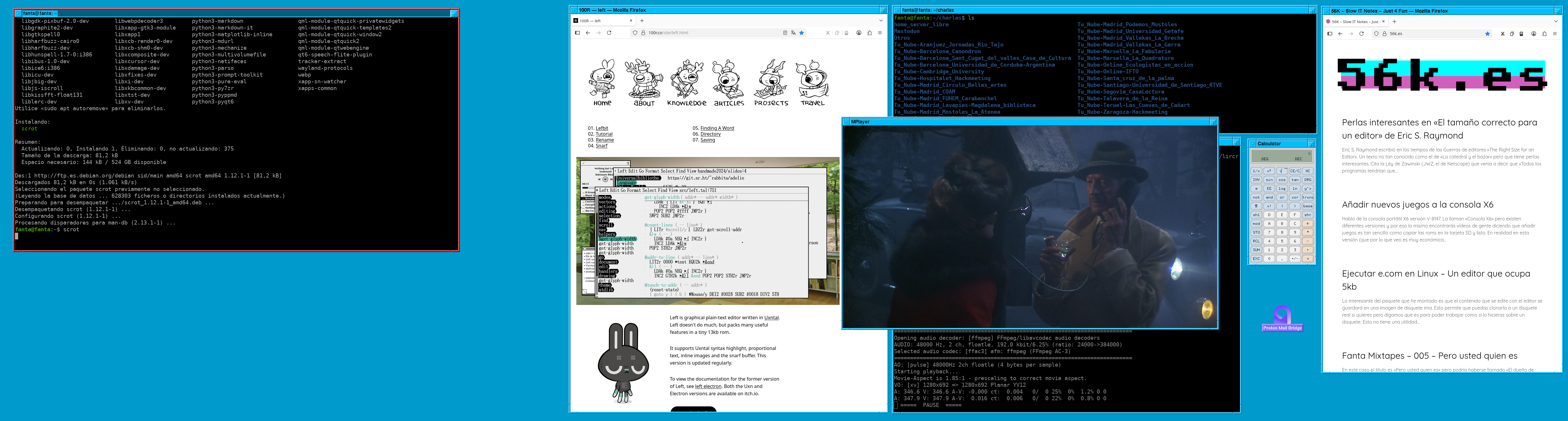Open the Firefox hamburger menu in the 100R window
Screen dimensions: 1568x421
pos(880,33)
